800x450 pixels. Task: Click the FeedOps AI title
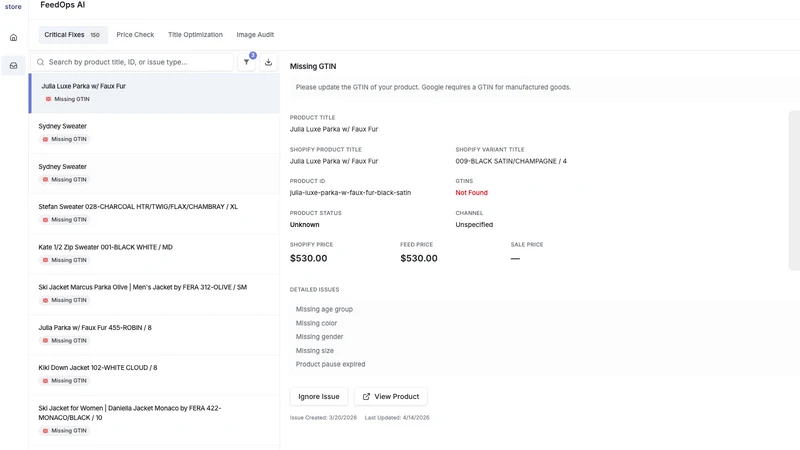(62, 5)
